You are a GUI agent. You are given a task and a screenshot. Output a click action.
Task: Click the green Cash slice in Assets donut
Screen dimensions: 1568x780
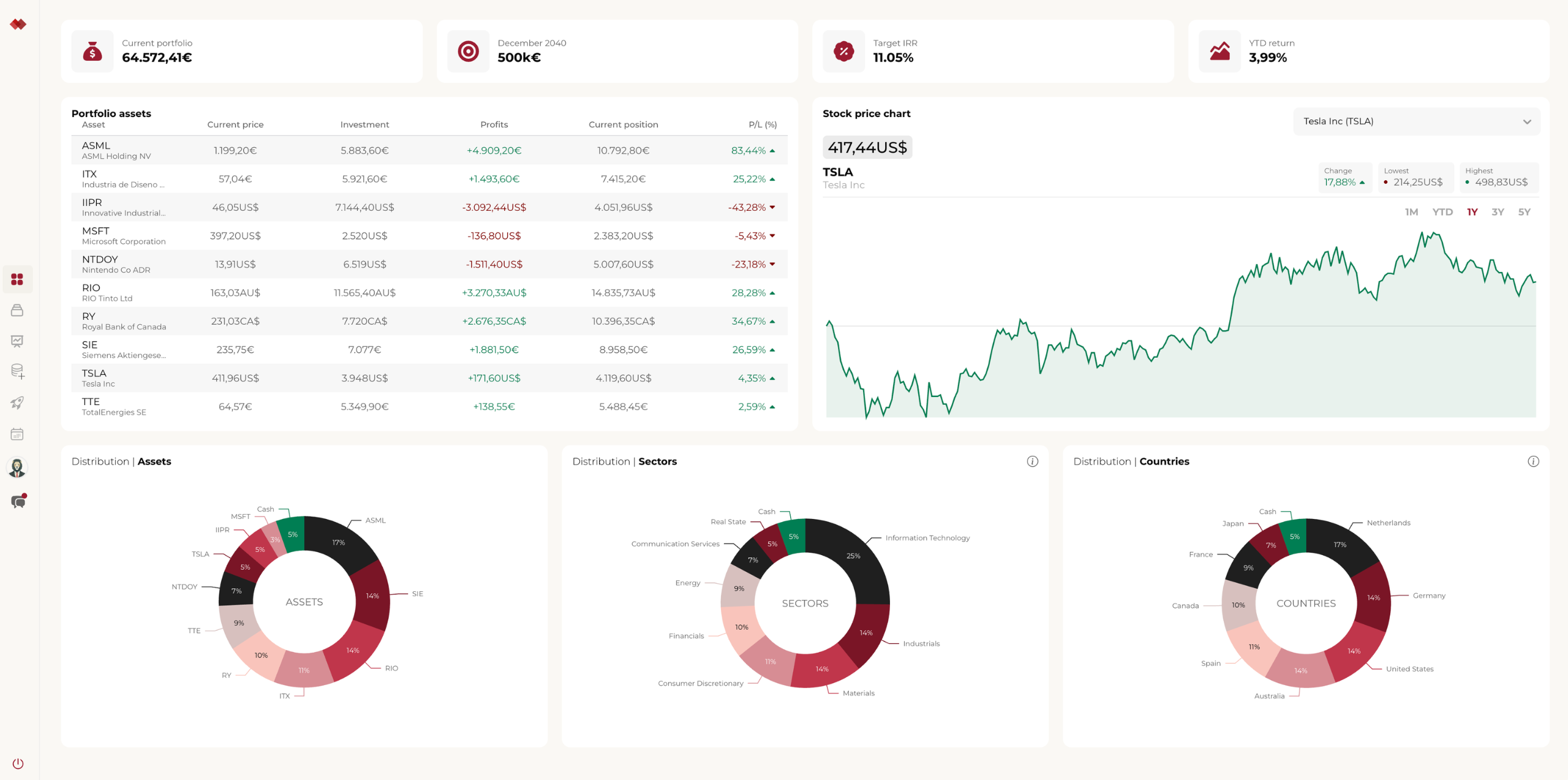[292, 535]
